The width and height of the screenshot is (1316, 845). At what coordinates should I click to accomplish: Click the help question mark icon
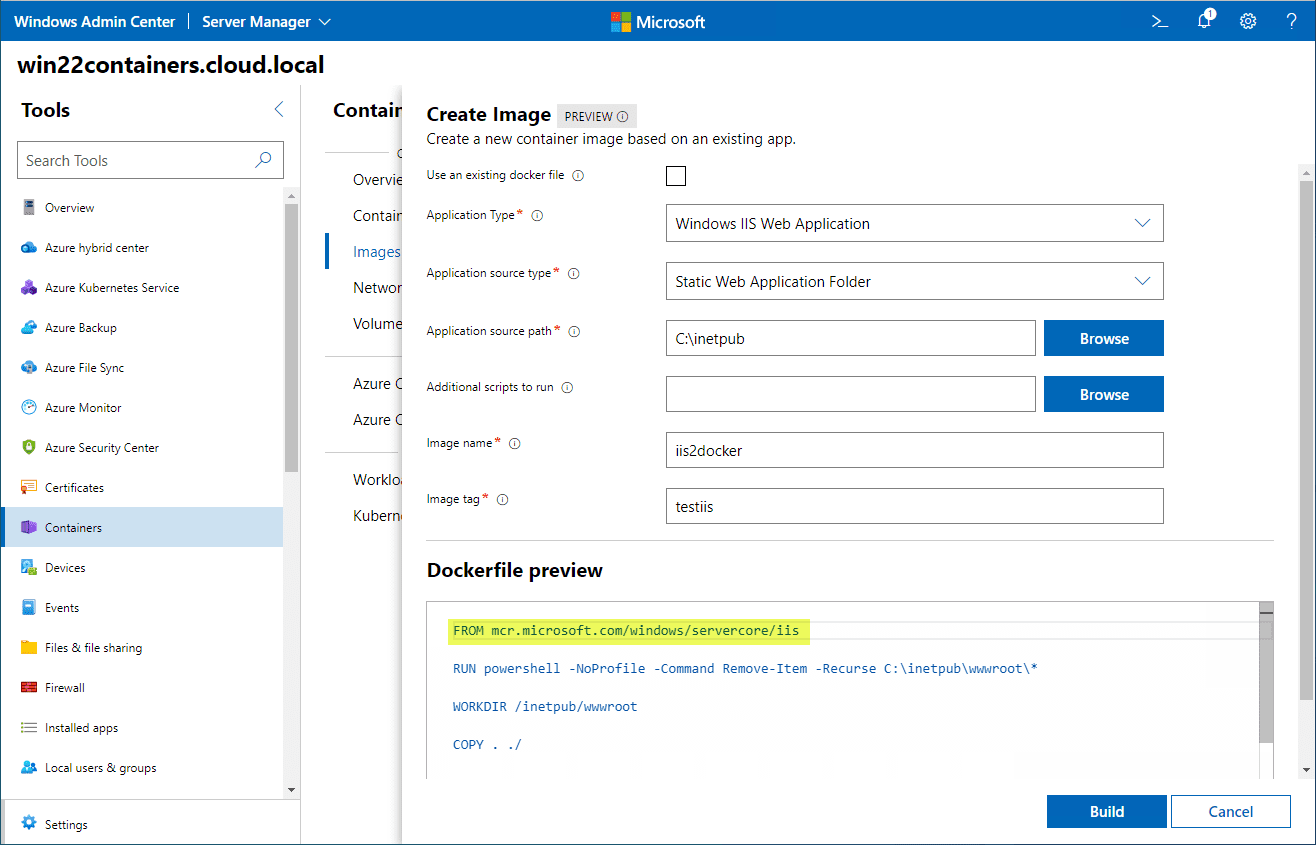[x=1291, y=21]
